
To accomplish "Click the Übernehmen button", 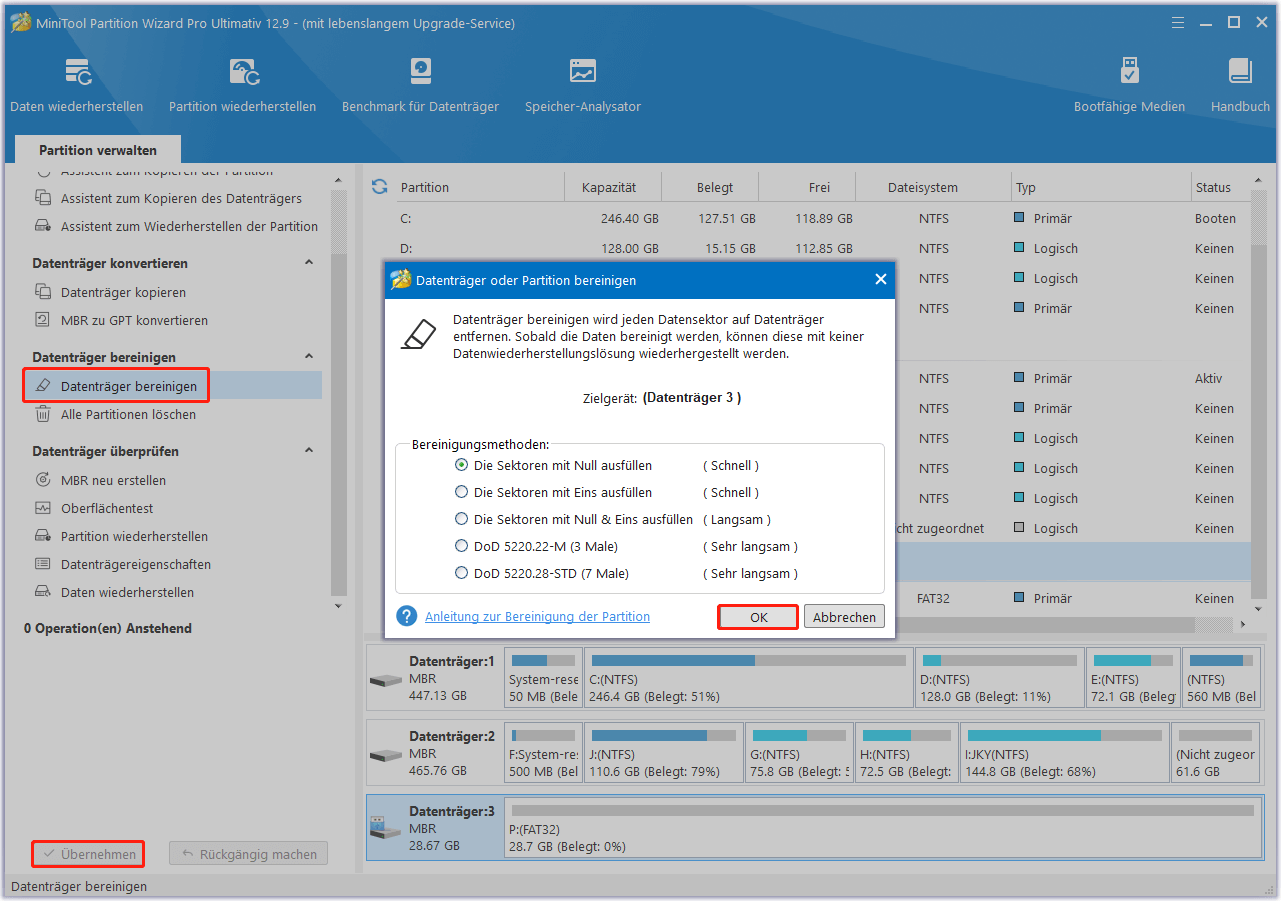I will point(88,854).
